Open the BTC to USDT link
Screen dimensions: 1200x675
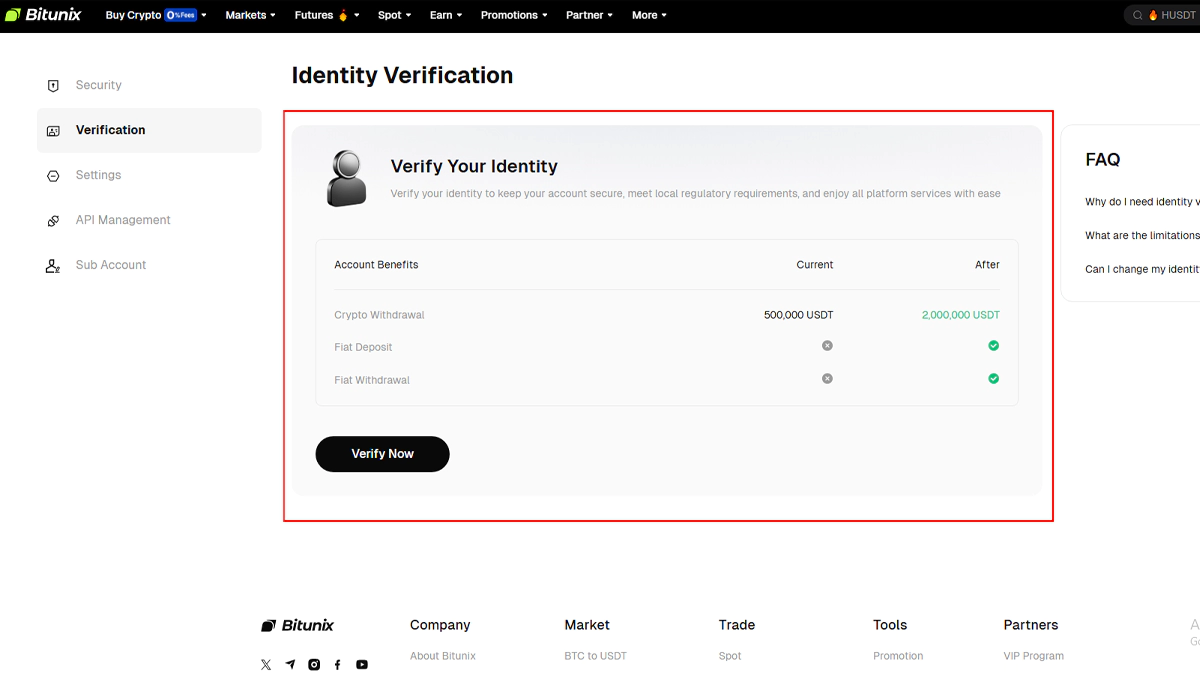pos(595,656)
